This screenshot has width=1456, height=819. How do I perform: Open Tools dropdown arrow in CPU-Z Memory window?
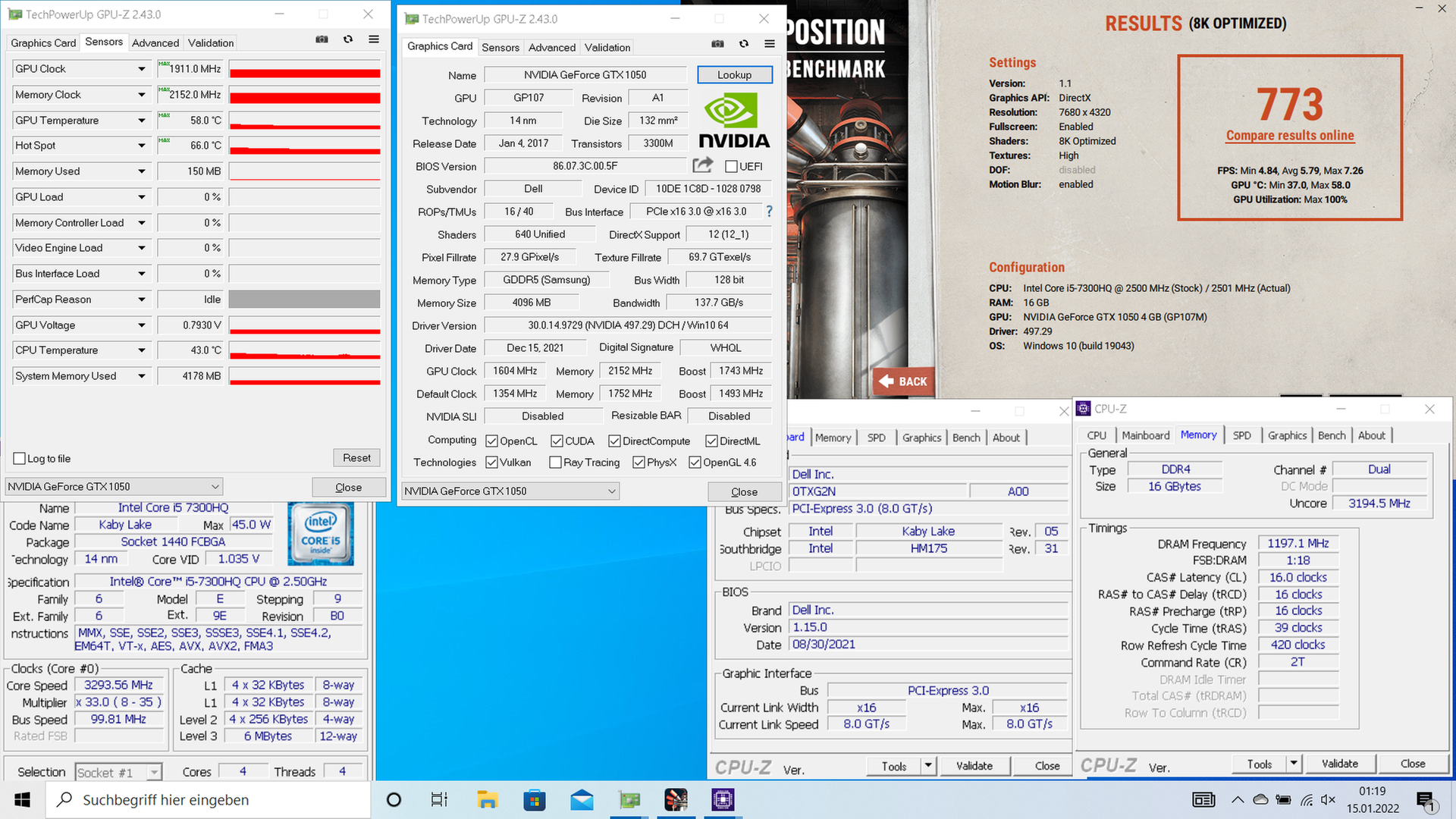[1294, 764]
